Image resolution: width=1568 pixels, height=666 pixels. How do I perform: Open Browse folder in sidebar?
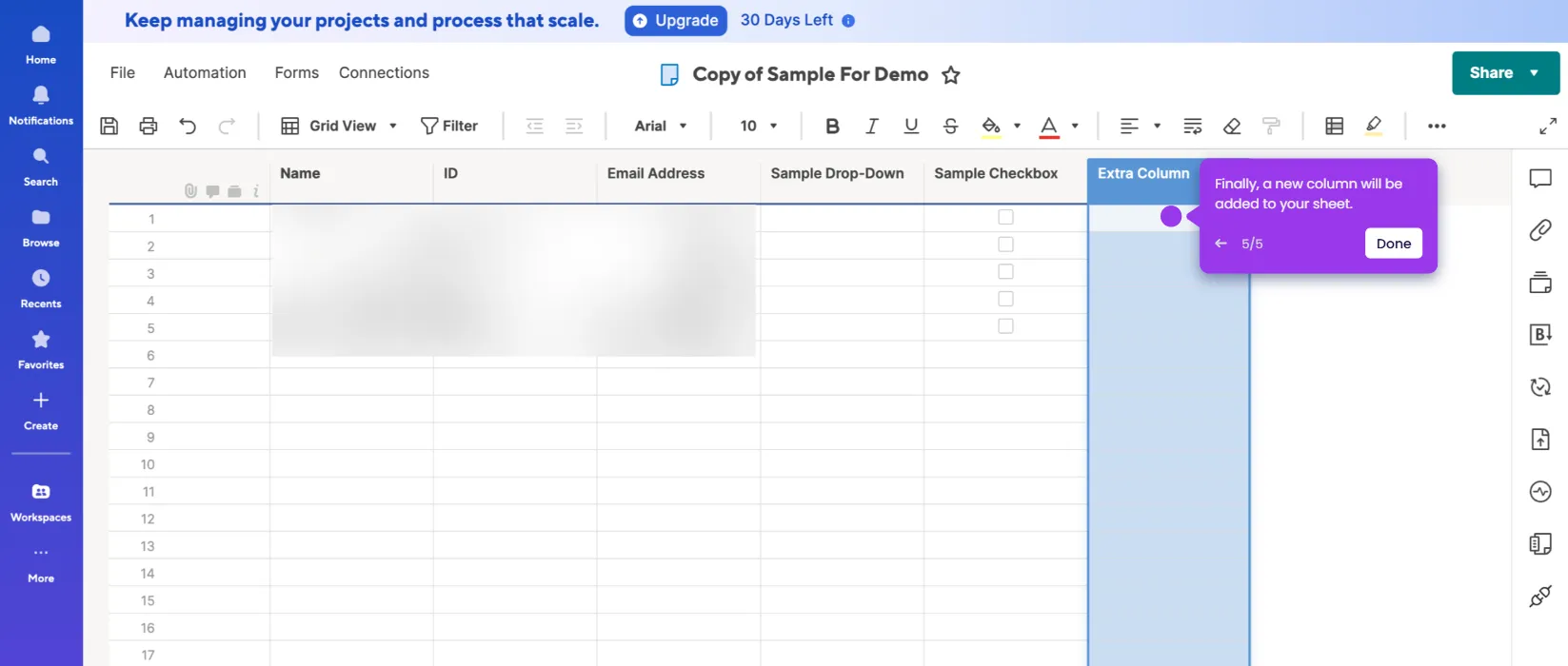pyautogui.click(x=41, y=226)
